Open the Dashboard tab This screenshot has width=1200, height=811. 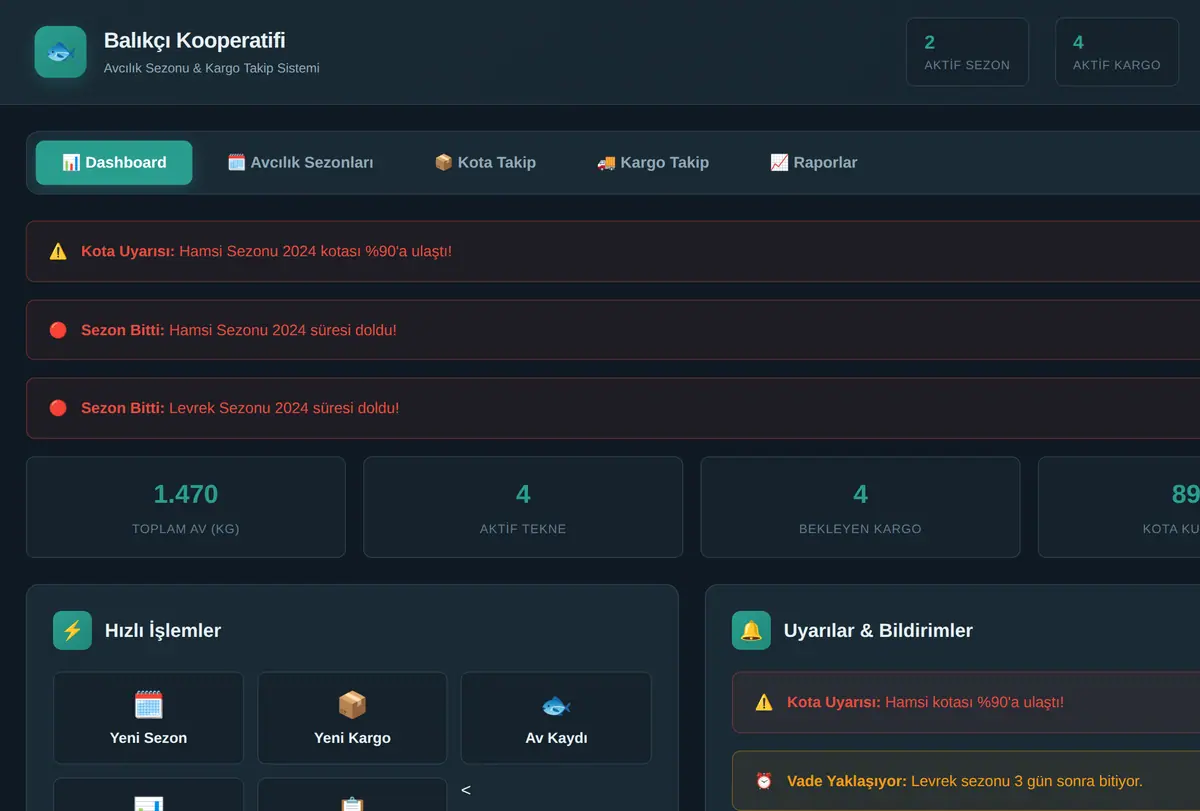[x=114, y=163]
